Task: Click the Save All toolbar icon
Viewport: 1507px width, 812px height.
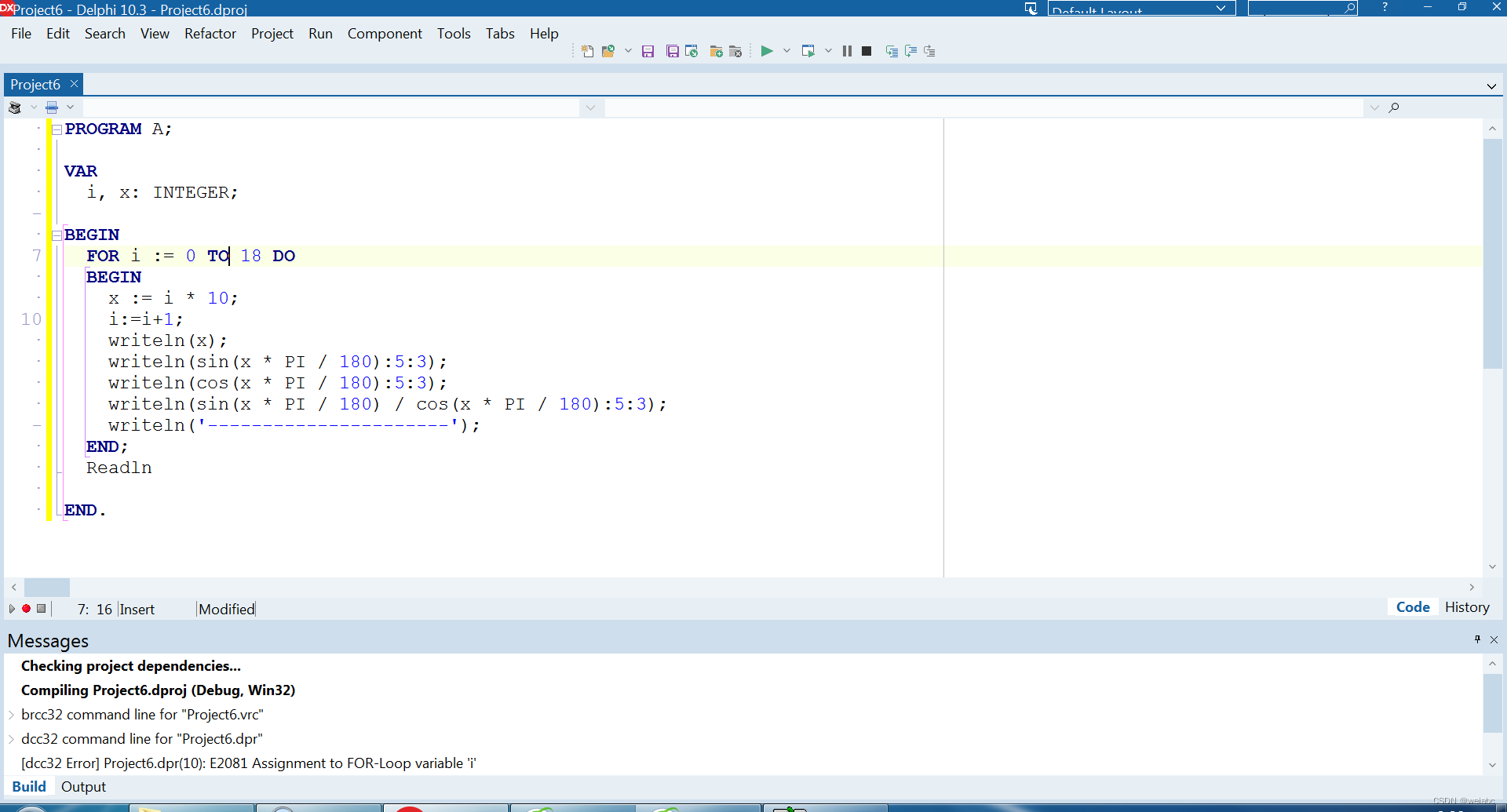Action: (673, 51)
